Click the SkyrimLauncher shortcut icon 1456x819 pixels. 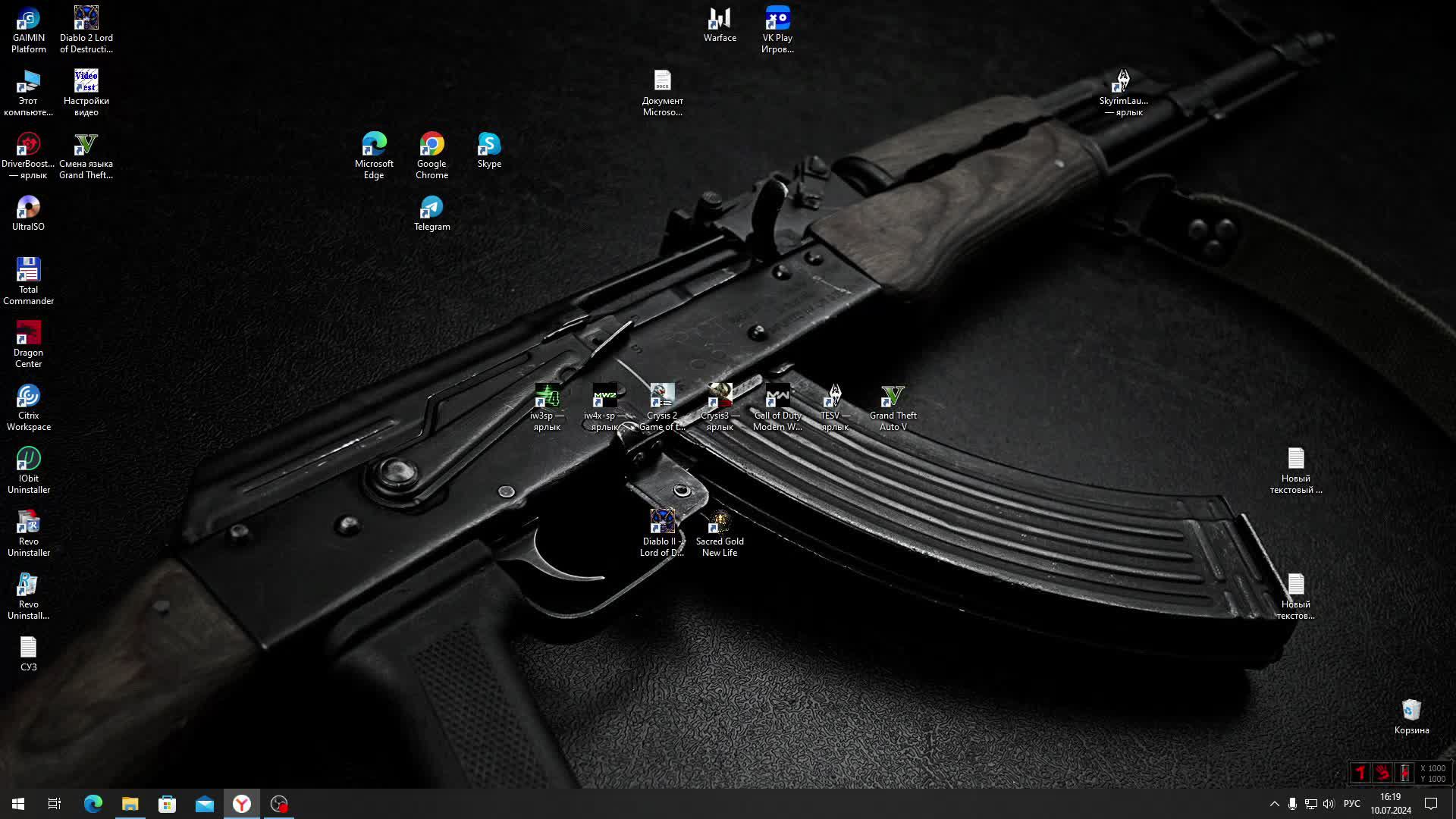(x=1123, y=93)
